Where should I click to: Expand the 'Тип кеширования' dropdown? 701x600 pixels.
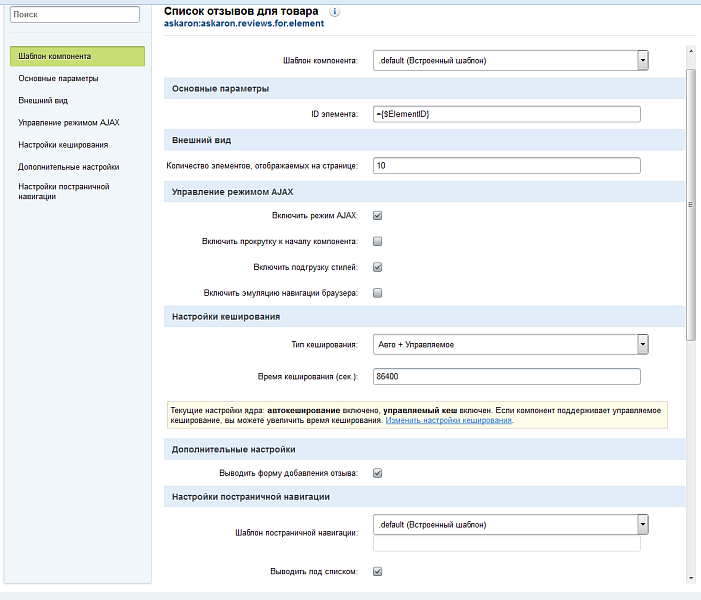coord(643,345)
